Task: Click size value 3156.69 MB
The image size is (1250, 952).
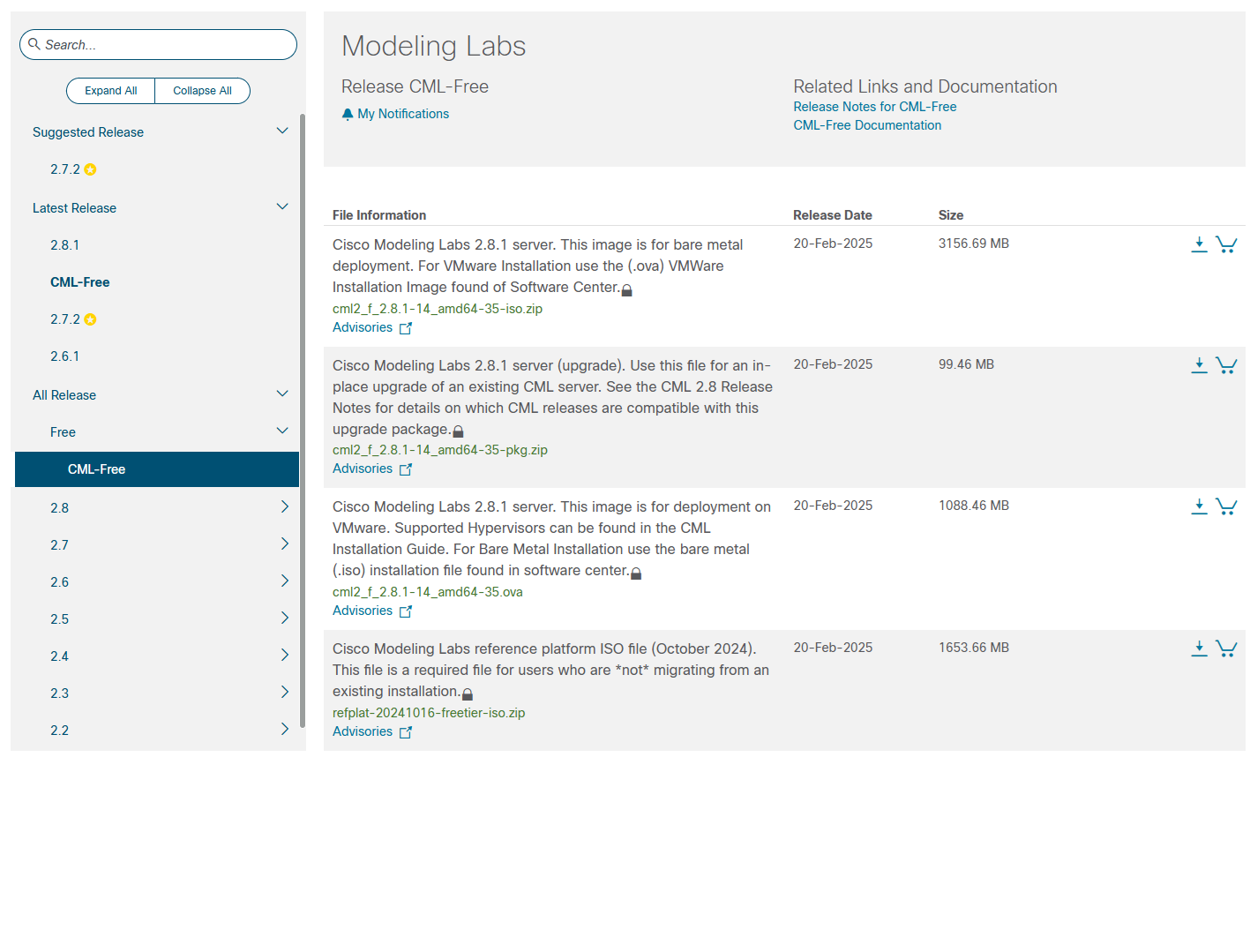Action: click(x=974, y=244)
